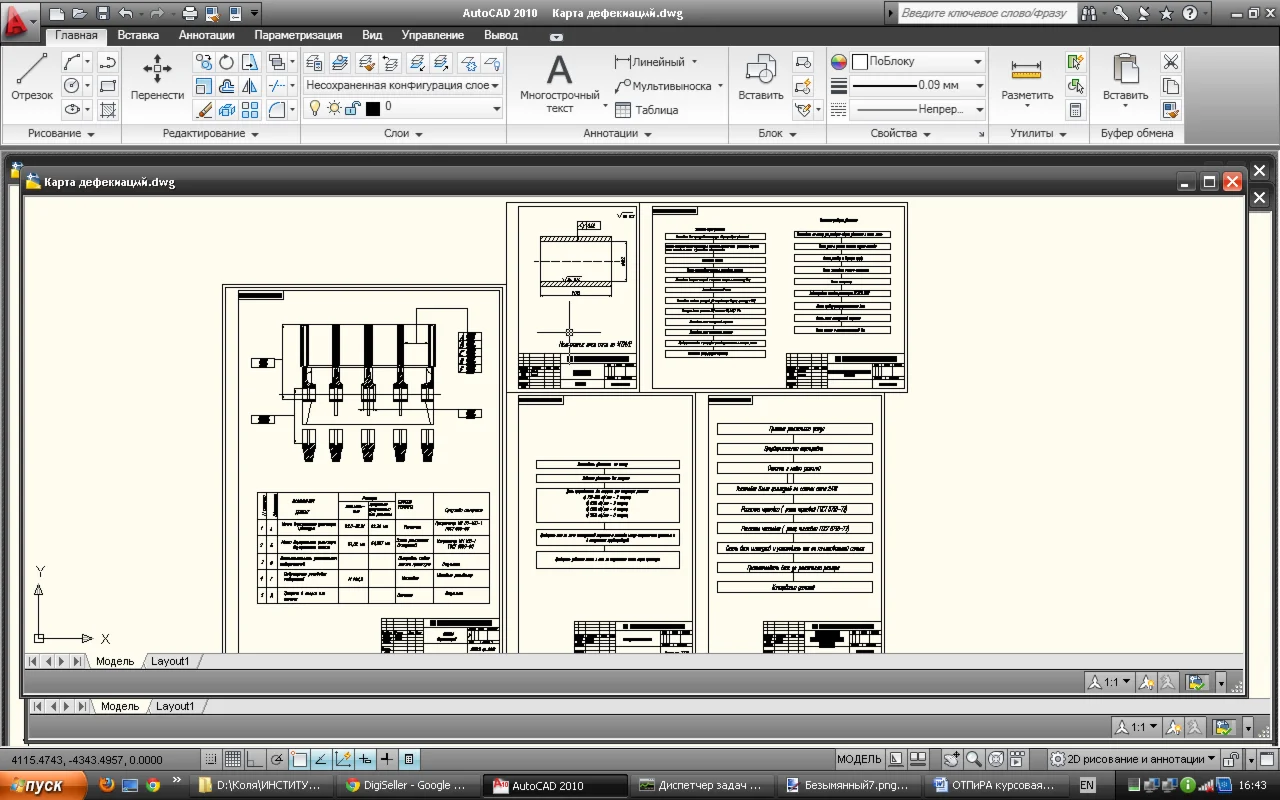
Task: Switch to the Вставка ribbon tab
Action: click(x=138, y=35)
